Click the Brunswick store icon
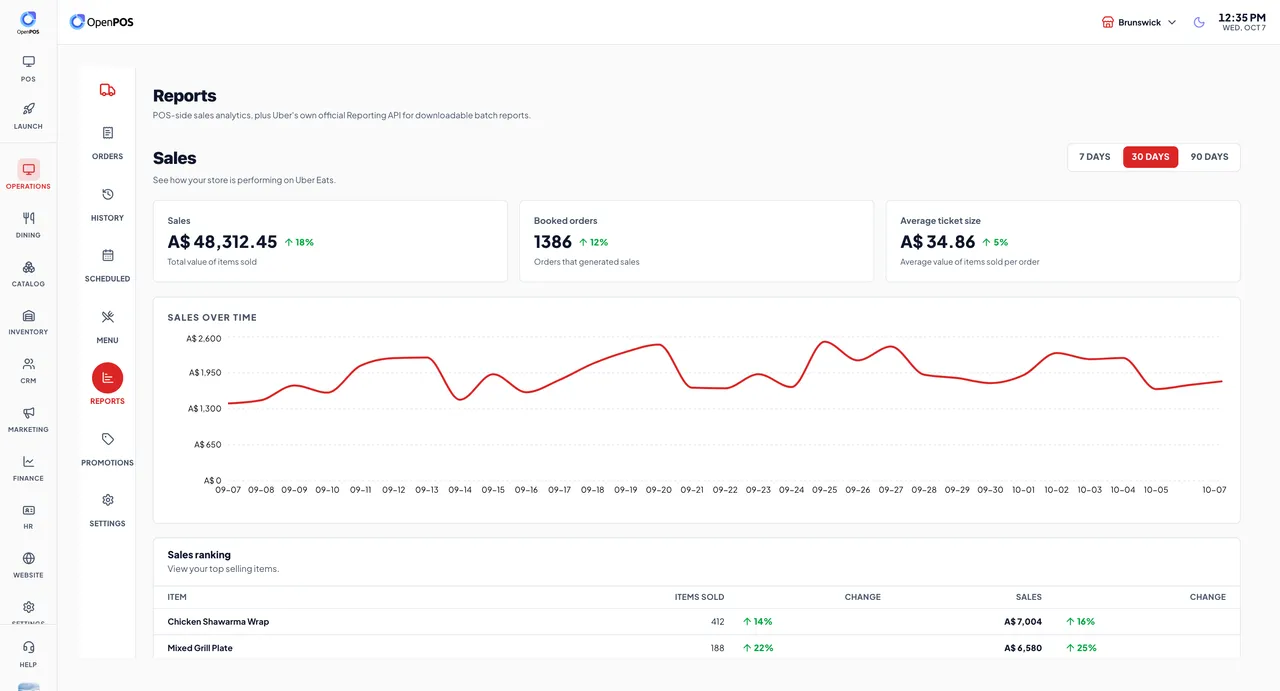Screen dimensions: 1280x691 1108,22
